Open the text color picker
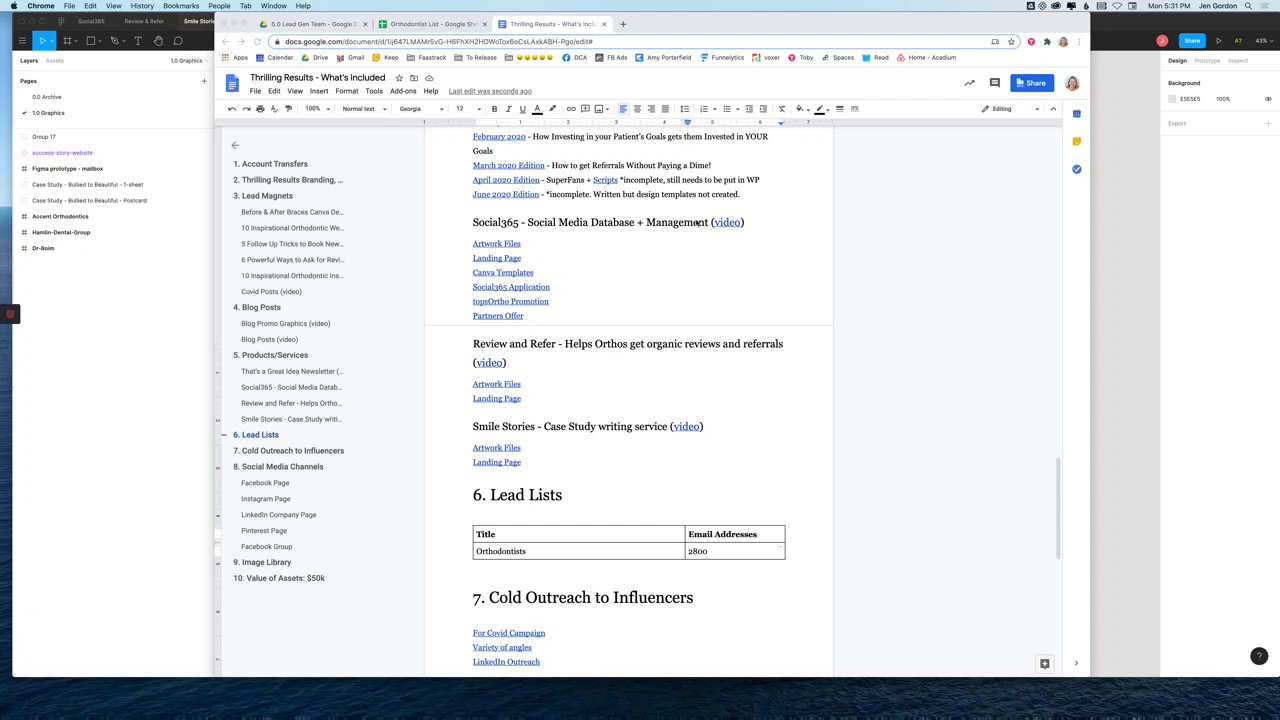Screen dimensions: 1280x720 537,109
